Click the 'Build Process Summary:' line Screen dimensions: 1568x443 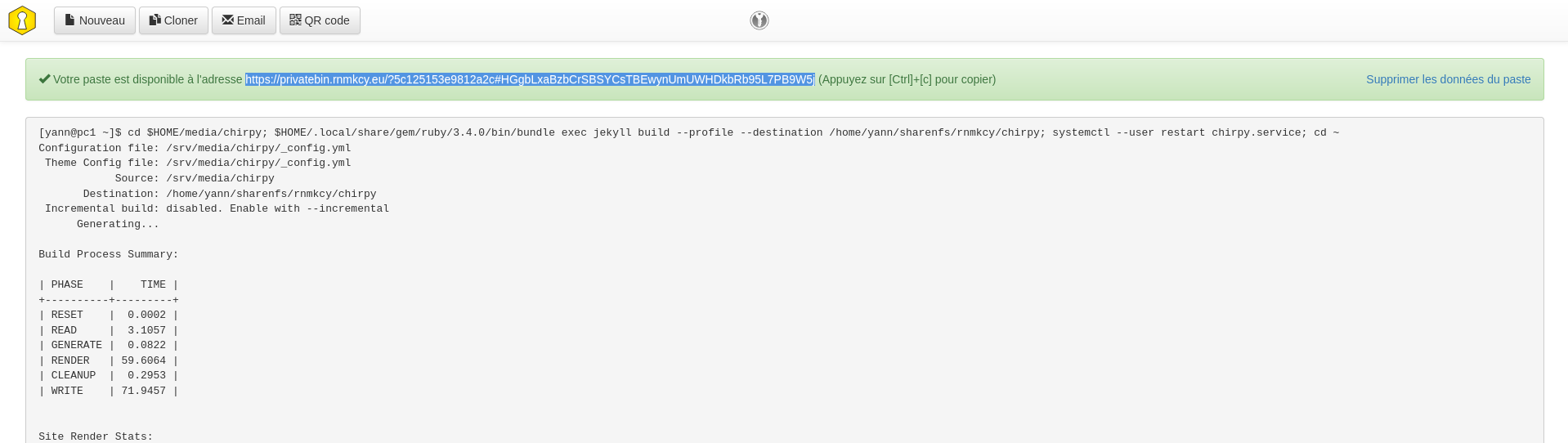(108, 254)
